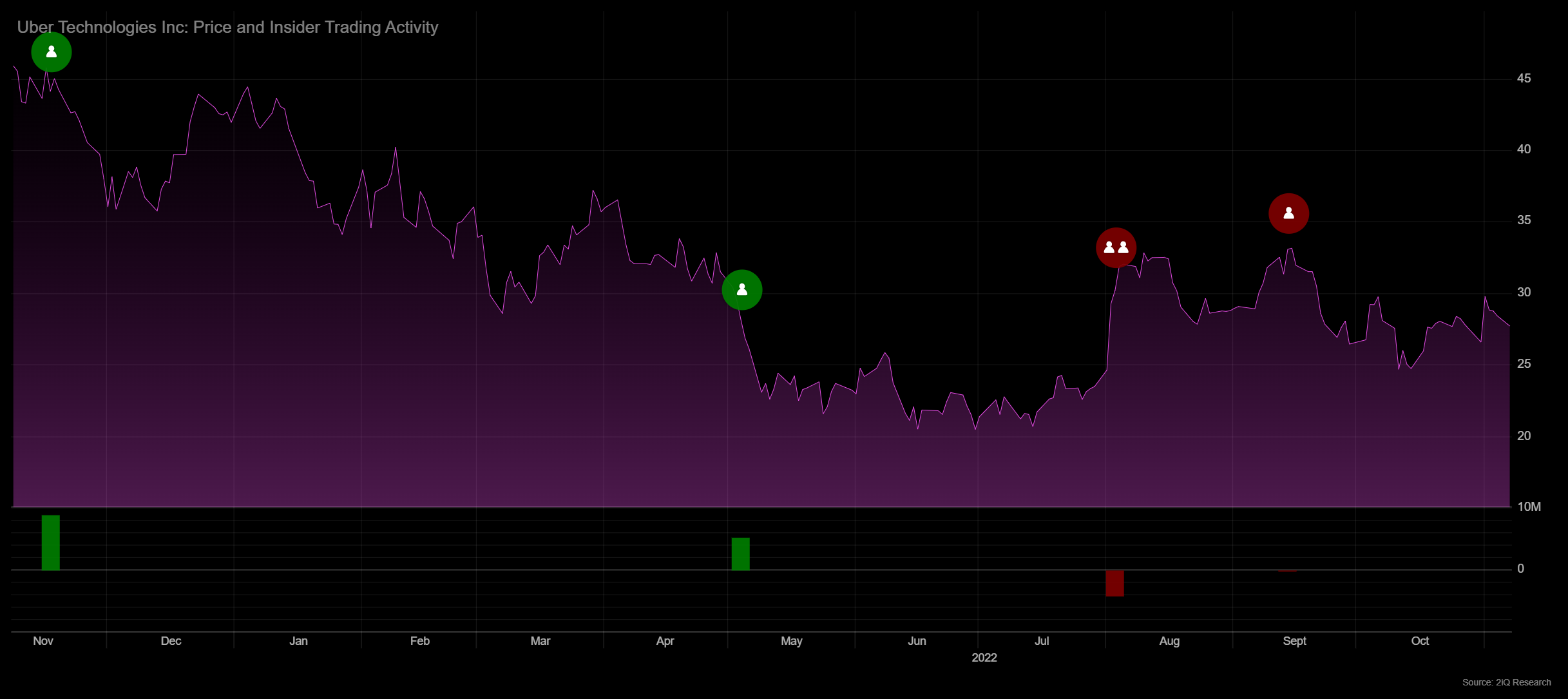The image size is (1568, 699).
Task: Click the tall green volume bar in November
Action: [x=51, y=542]
